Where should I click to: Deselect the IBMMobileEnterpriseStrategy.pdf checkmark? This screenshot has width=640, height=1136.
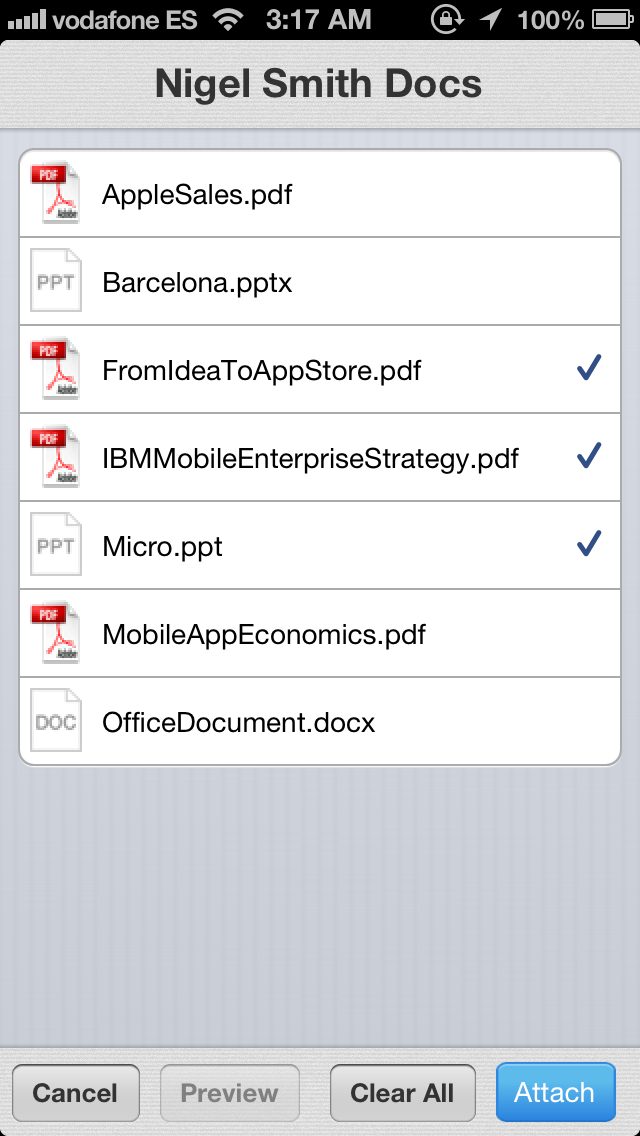coord(589,458)
